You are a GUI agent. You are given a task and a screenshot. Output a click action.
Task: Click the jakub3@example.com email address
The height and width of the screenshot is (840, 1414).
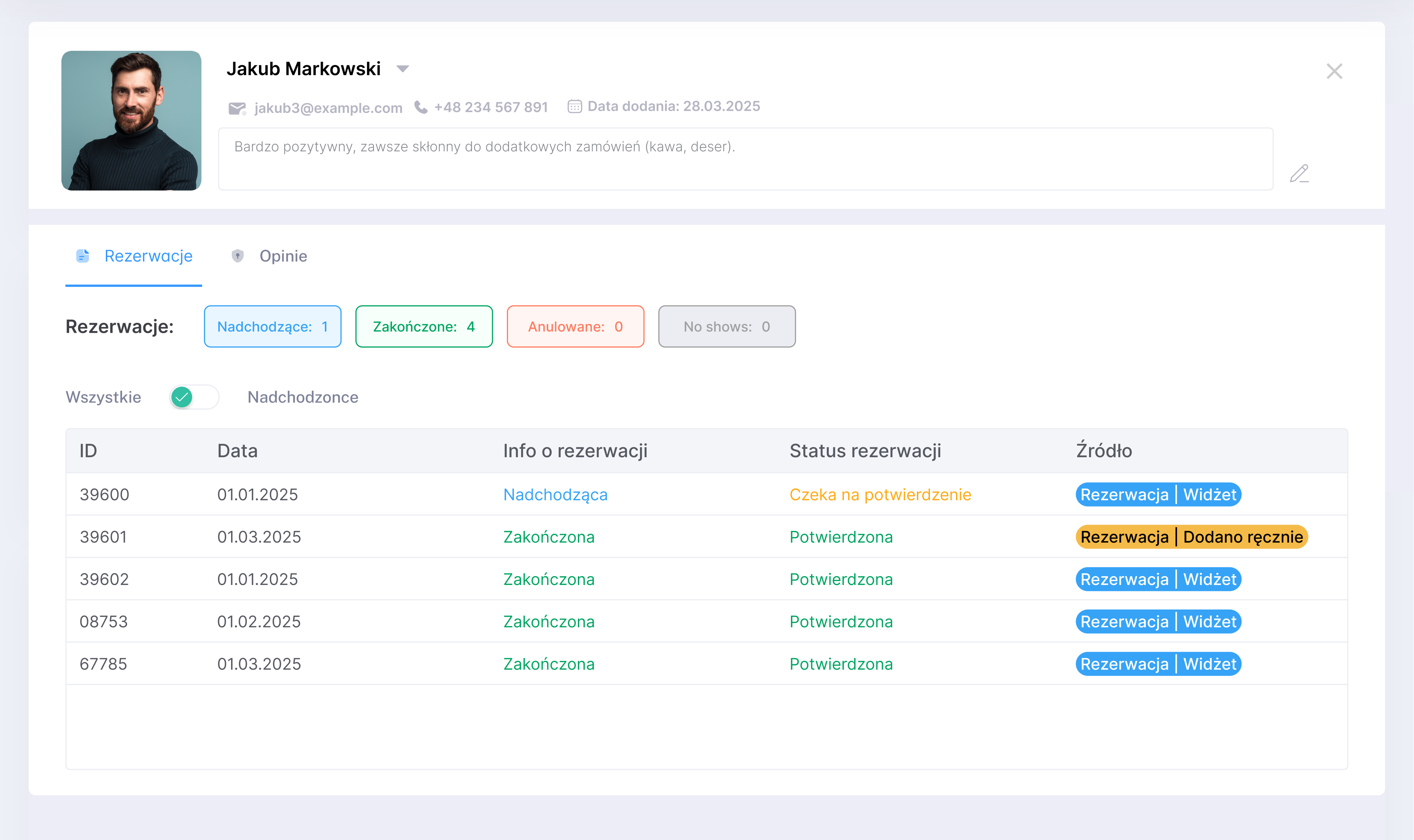(x=328, y=108)
